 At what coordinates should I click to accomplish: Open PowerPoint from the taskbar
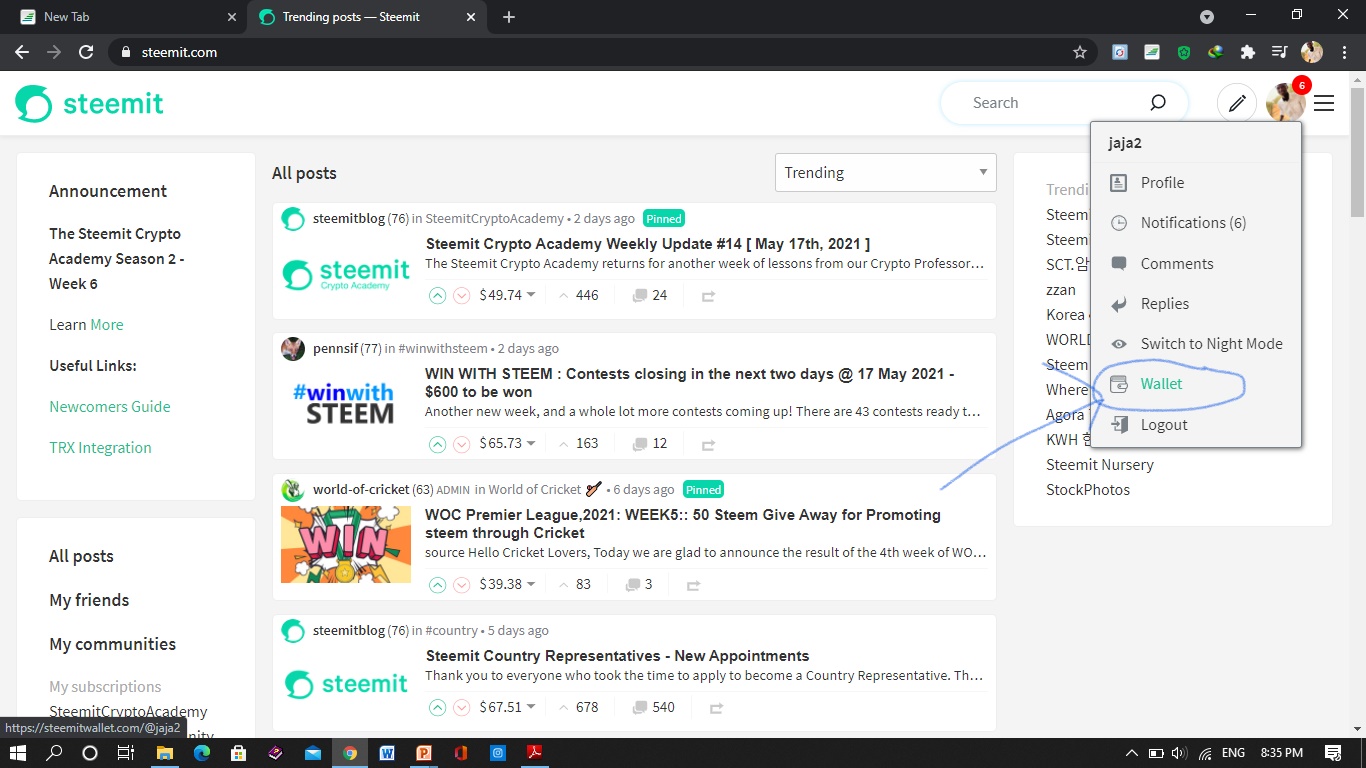pyautogui.click(x=424, y=751)
